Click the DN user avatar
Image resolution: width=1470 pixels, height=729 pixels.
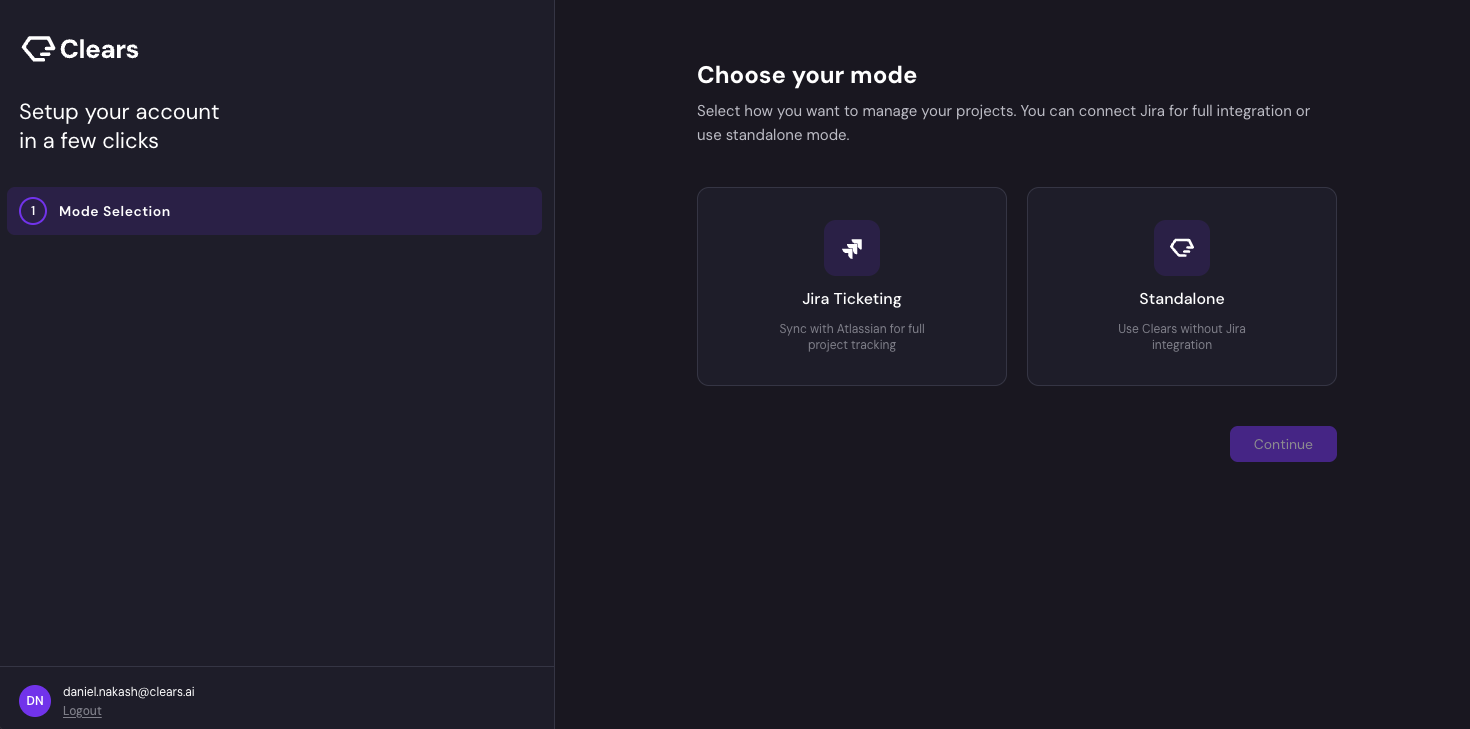click(35, 701)
